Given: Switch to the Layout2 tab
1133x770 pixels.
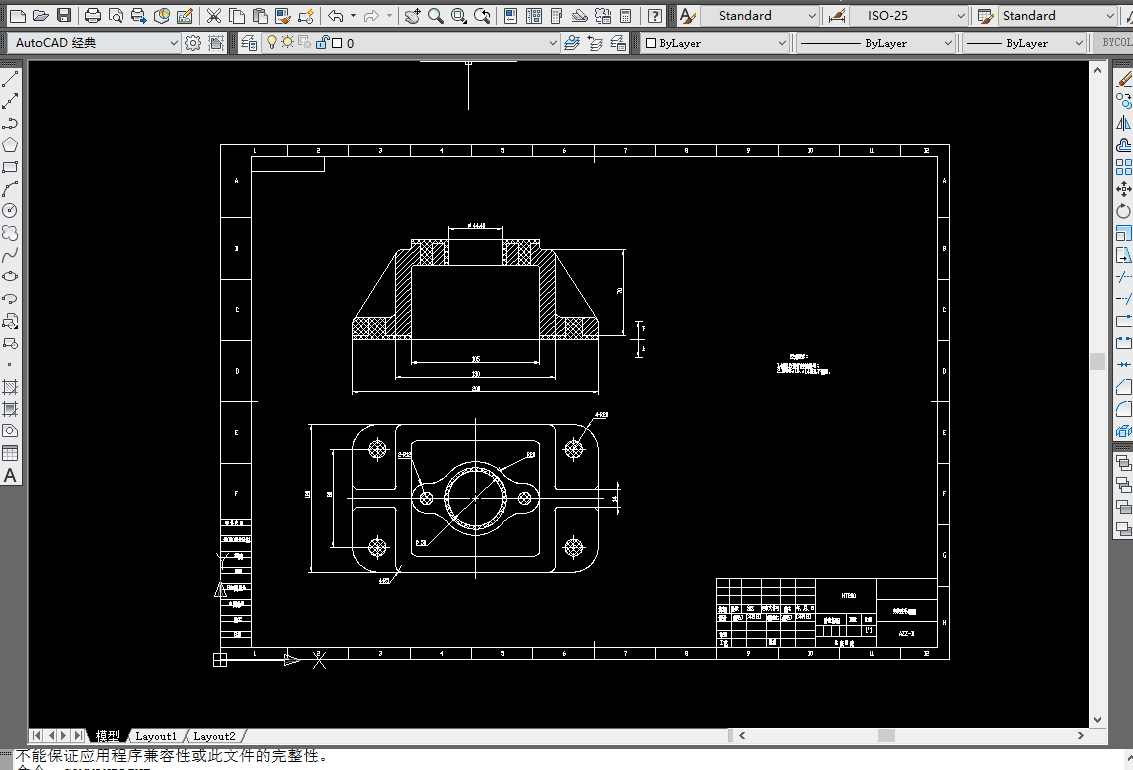Looking at the screenshot, I should pos(215,736).
